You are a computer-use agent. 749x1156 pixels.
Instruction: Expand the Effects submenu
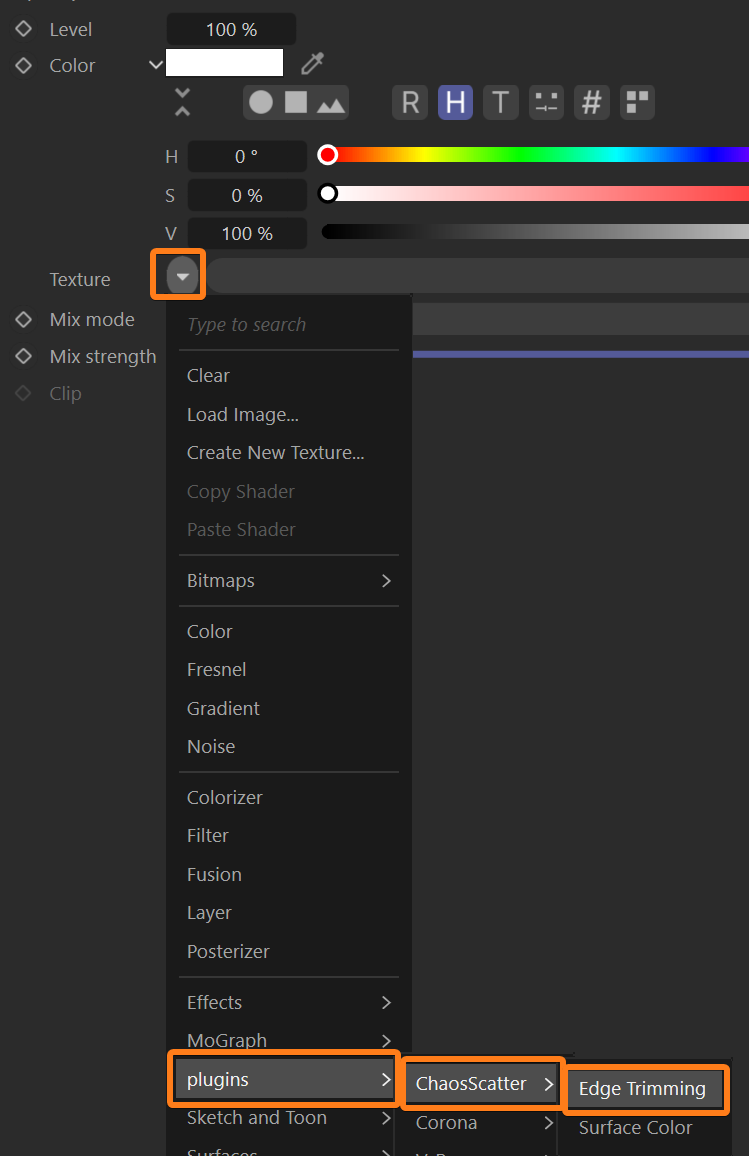pos(289,1003)
